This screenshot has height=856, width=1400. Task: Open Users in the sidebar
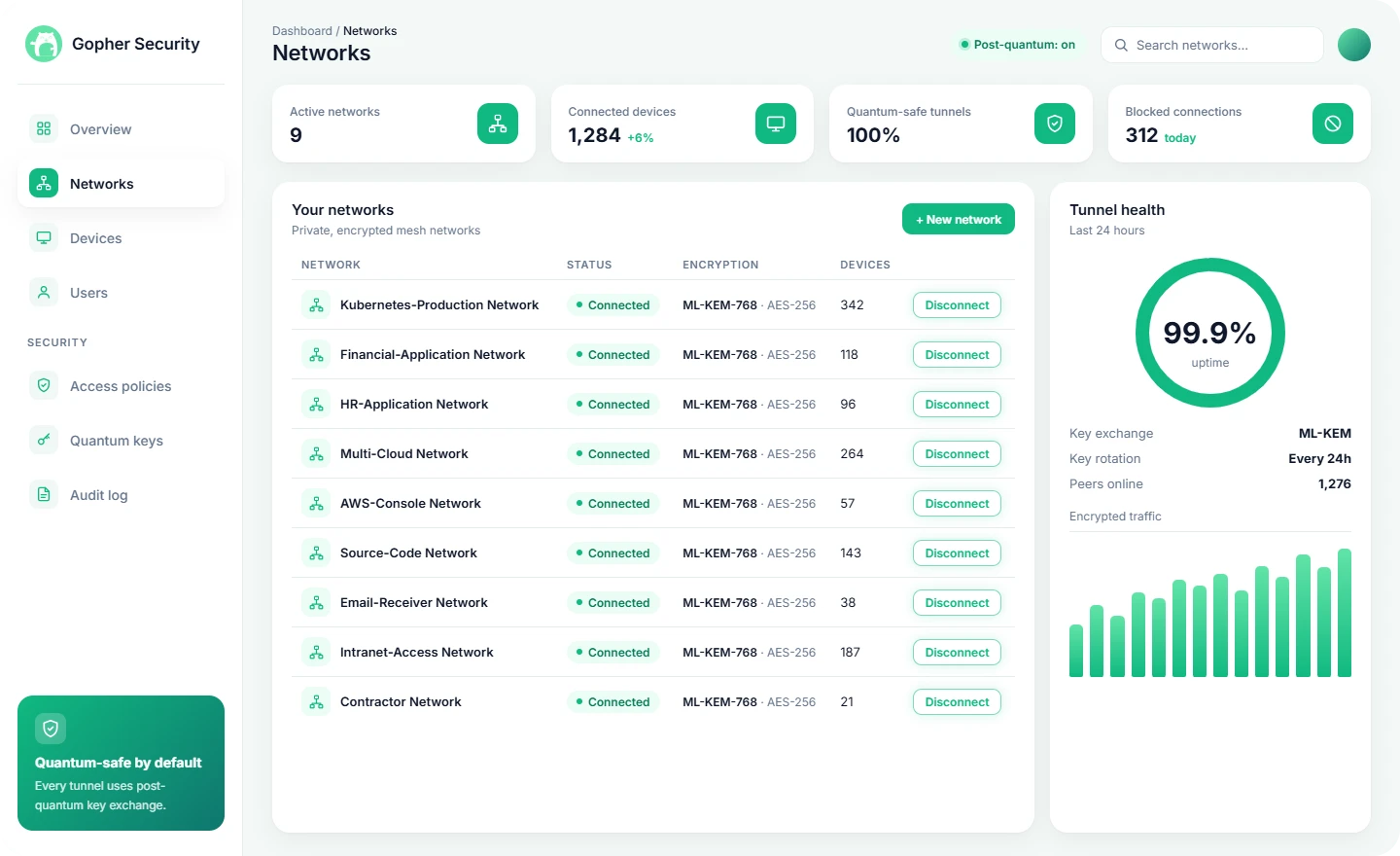click(121, 292)
